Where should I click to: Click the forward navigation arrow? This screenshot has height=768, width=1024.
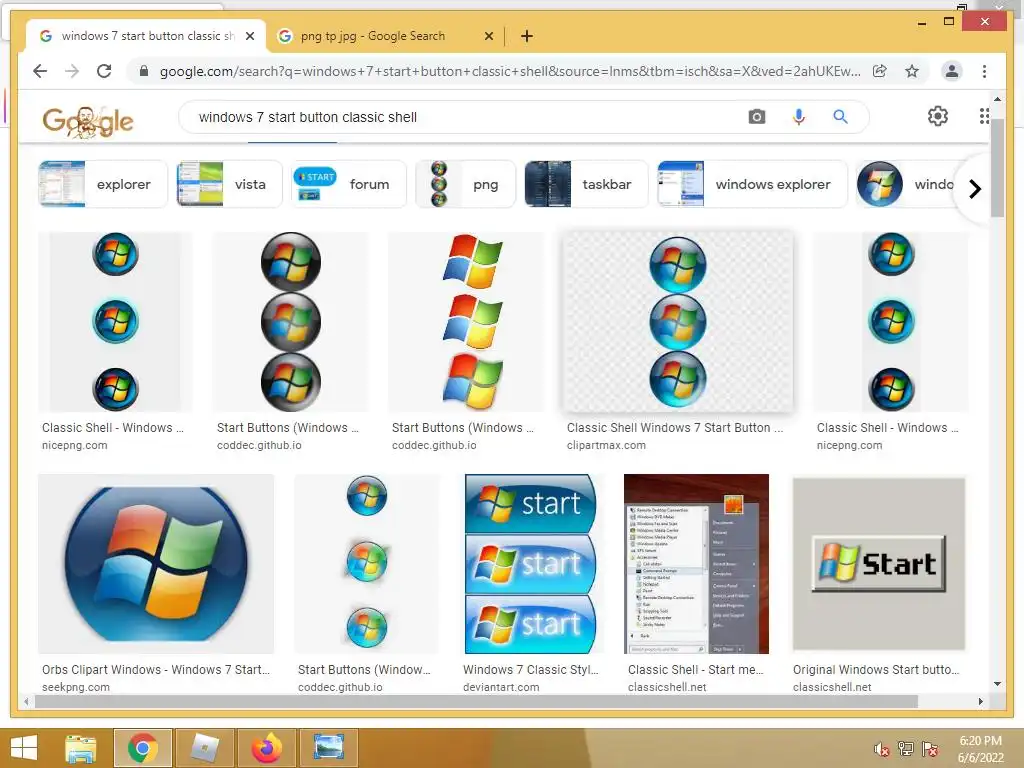click(x=72, y=71)
